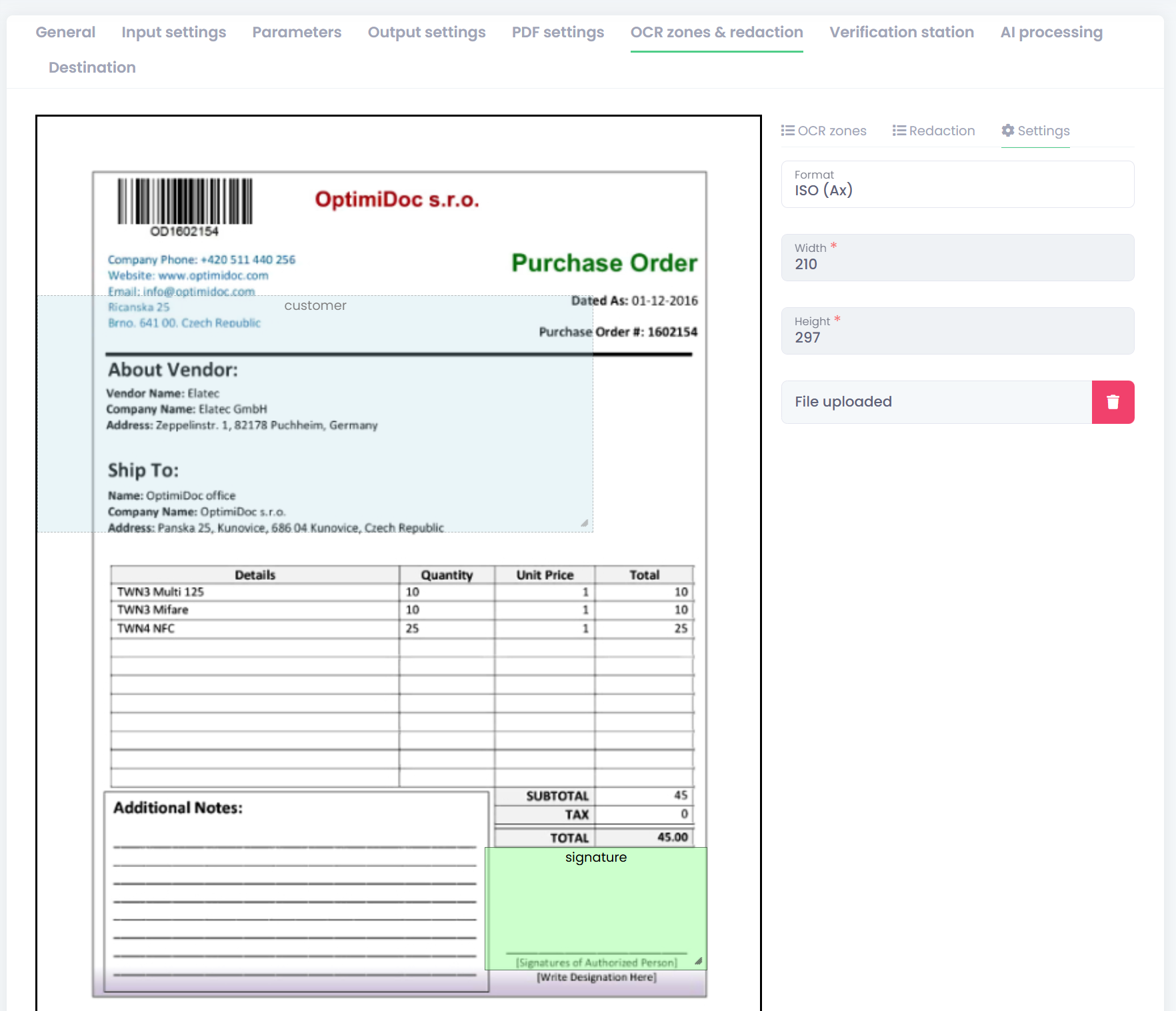Grab the customer zone resize handle
This screenshot has height=1011, width=1176.
[x=585, y=524]
